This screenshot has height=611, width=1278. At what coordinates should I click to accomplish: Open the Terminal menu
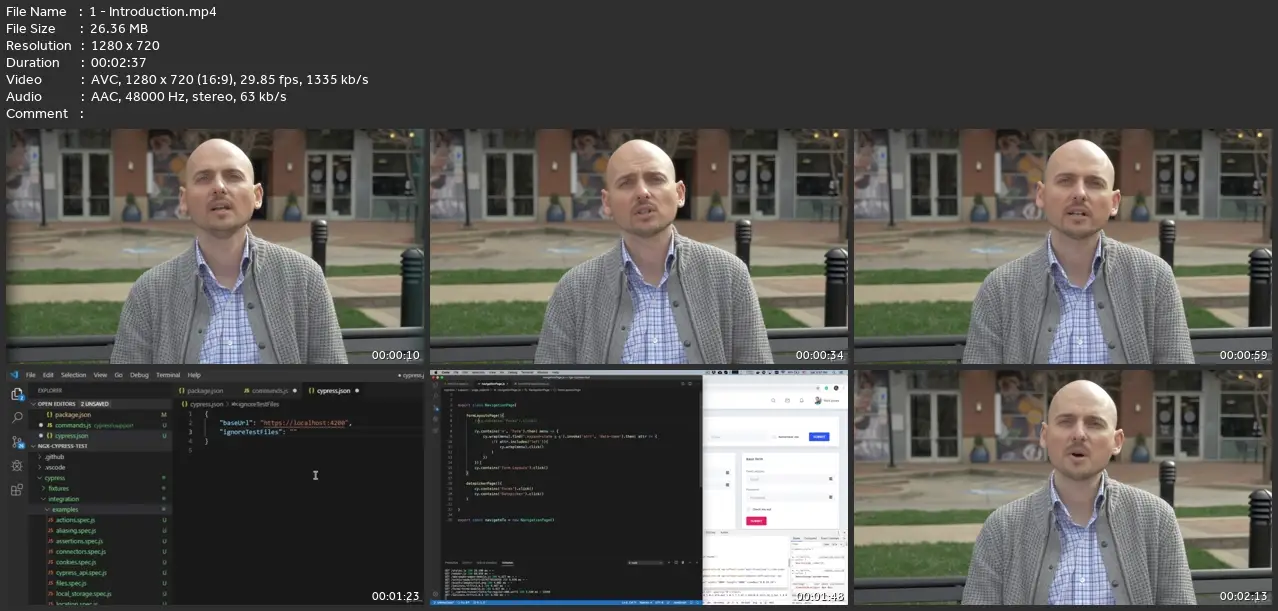point(168,375)
